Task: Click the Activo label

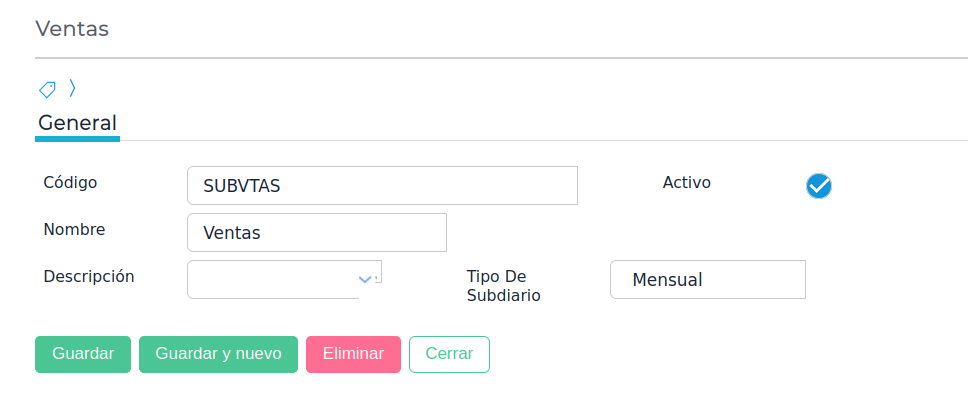Action: coord(686,182)
